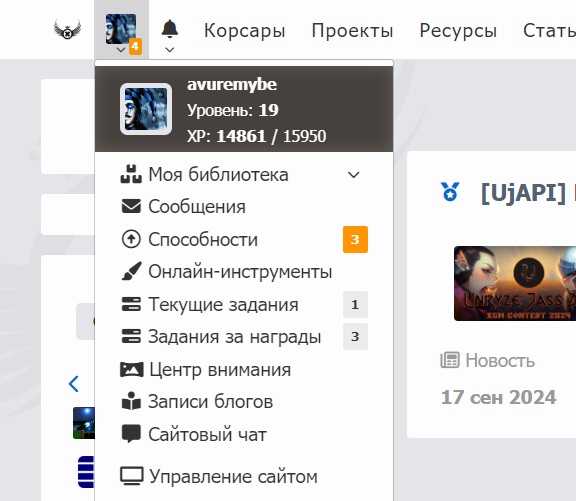Click the 1 badge beside Текущие задания
This screenshot has width=576, height=501.
(x=355, y=304)
